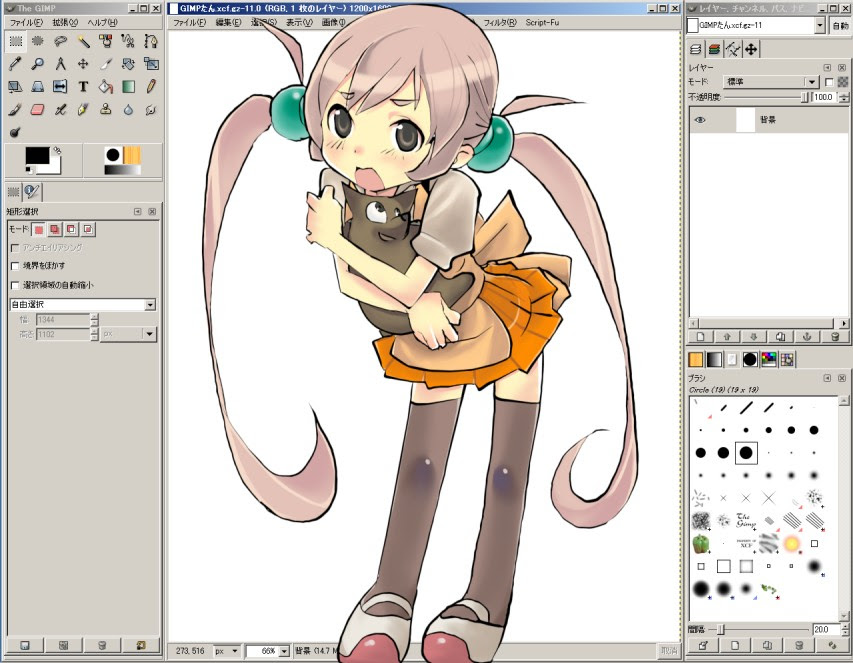The image size is (853, 663).
Task: Select the Bucket Fill tool
Action: 106,86
